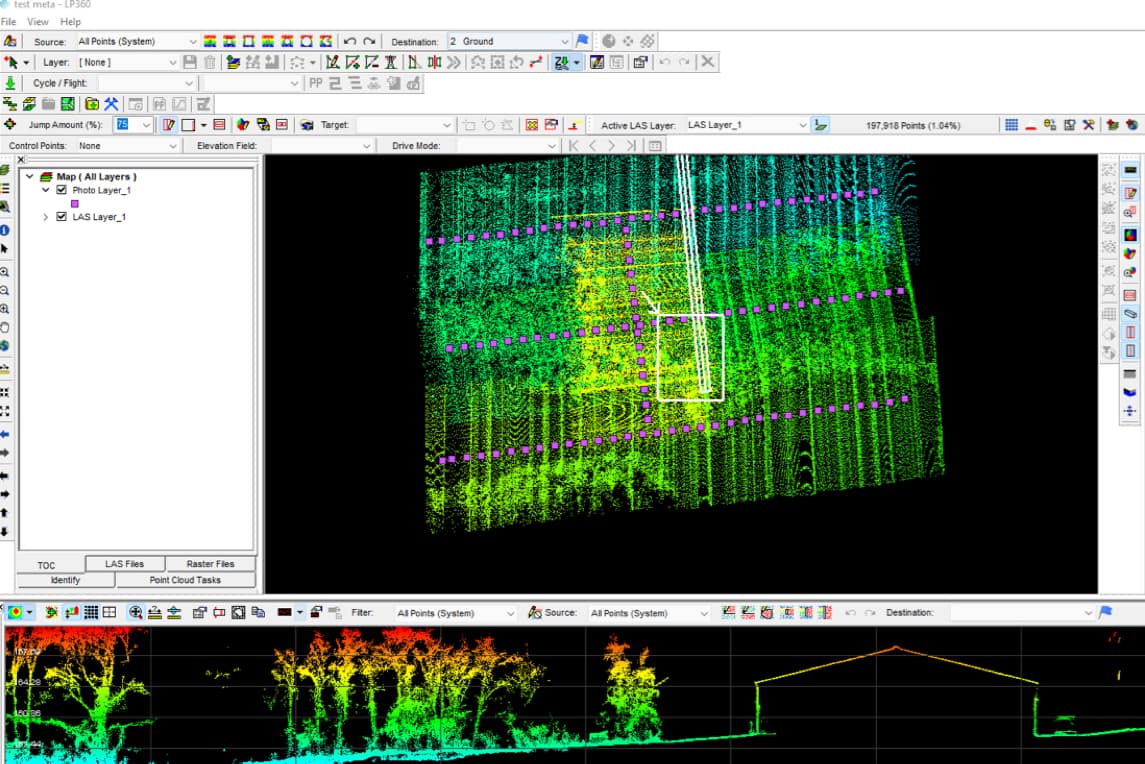The height and width of the screenshot is (764, 1145).
Task: Click the blue flag next to Ground destination
Action: click(x=582, y=41)
